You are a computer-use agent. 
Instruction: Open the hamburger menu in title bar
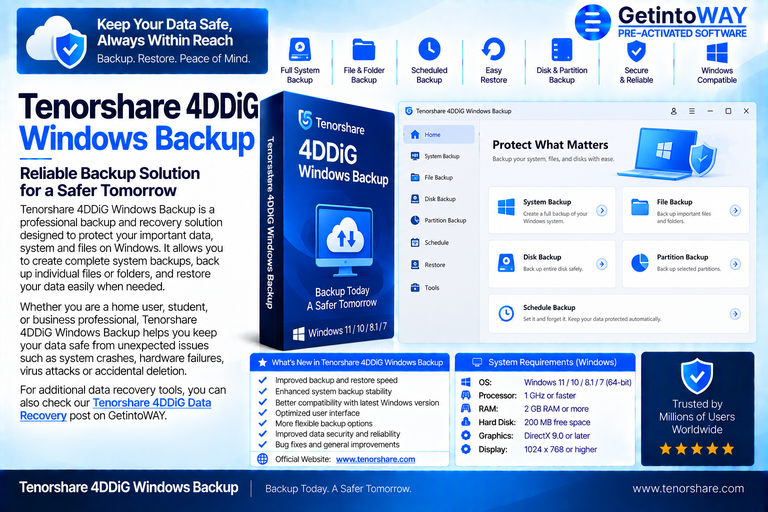pyautogui.click(x=692, y=111)
